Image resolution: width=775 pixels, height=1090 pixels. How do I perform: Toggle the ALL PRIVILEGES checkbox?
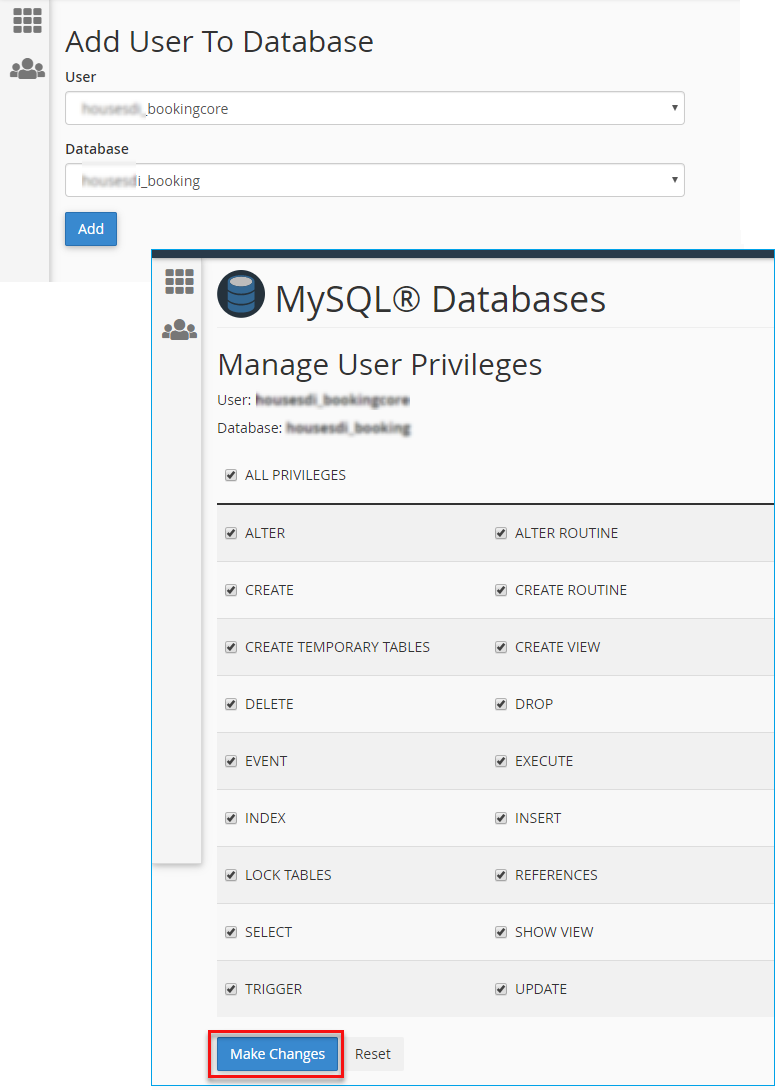(x=231, y=475)
